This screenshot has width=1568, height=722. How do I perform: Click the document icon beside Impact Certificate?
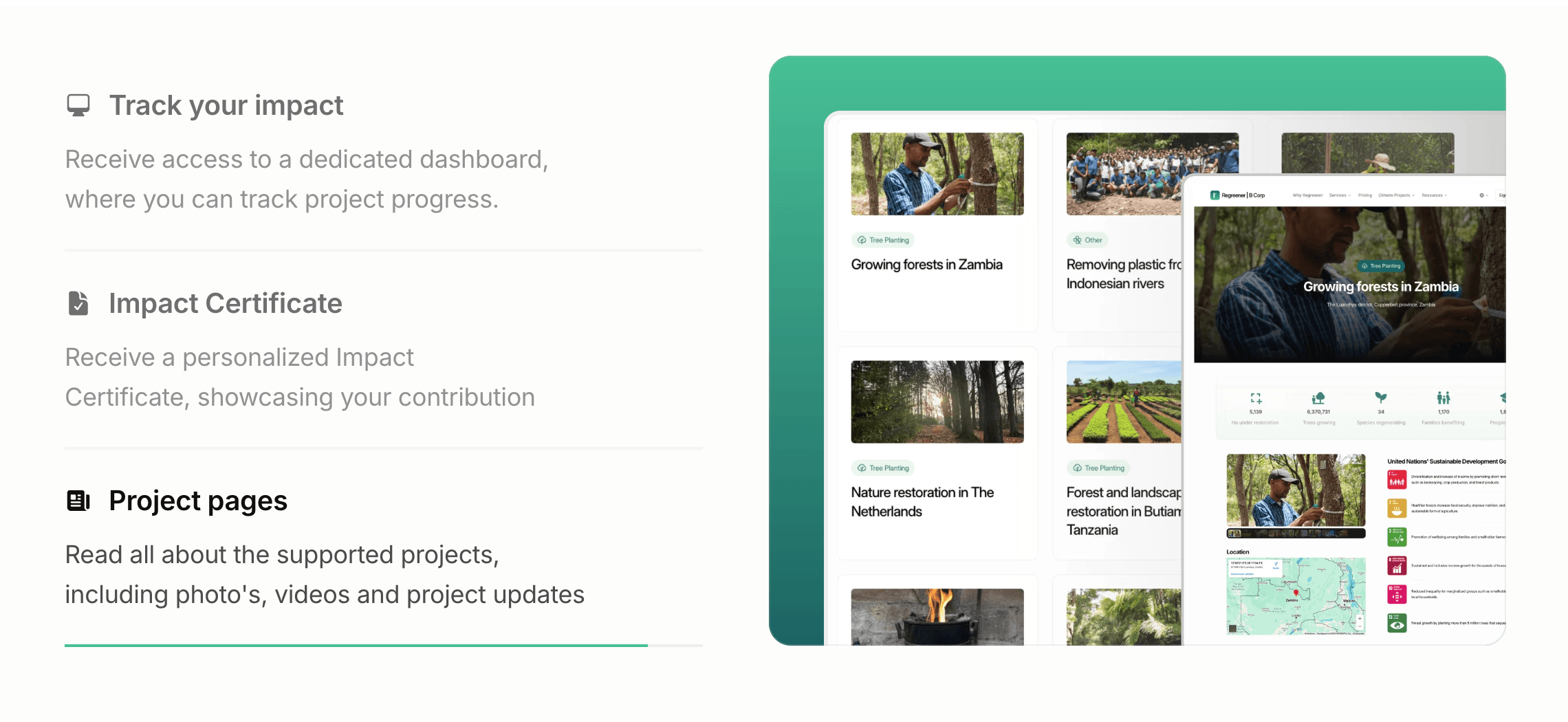click(x=78, y=303)
